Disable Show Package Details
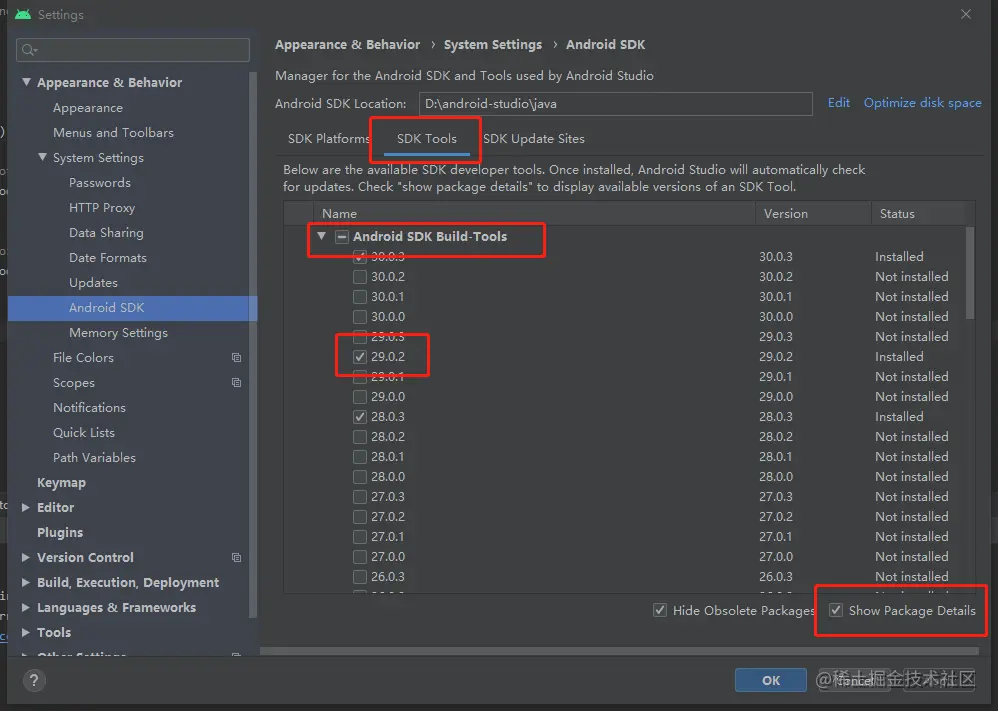The width and height of the screenshot is (998, 711). (x=834, y=610)
